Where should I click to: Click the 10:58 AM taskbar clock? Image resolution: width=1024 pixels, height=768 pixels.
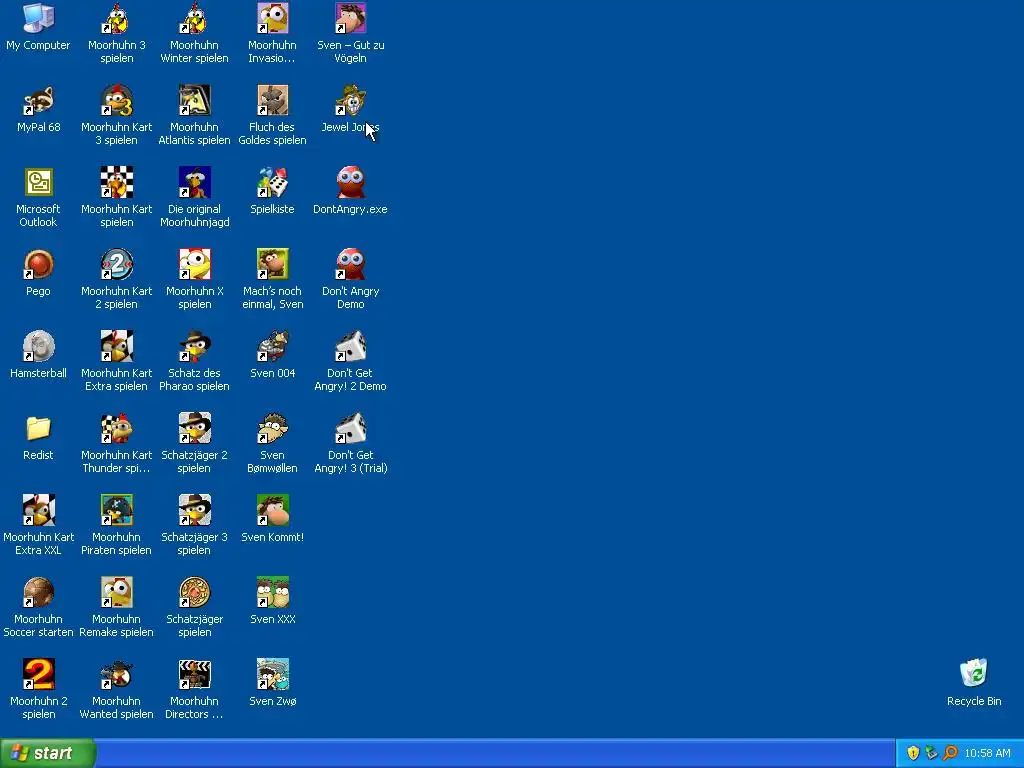tap(987, 753)
